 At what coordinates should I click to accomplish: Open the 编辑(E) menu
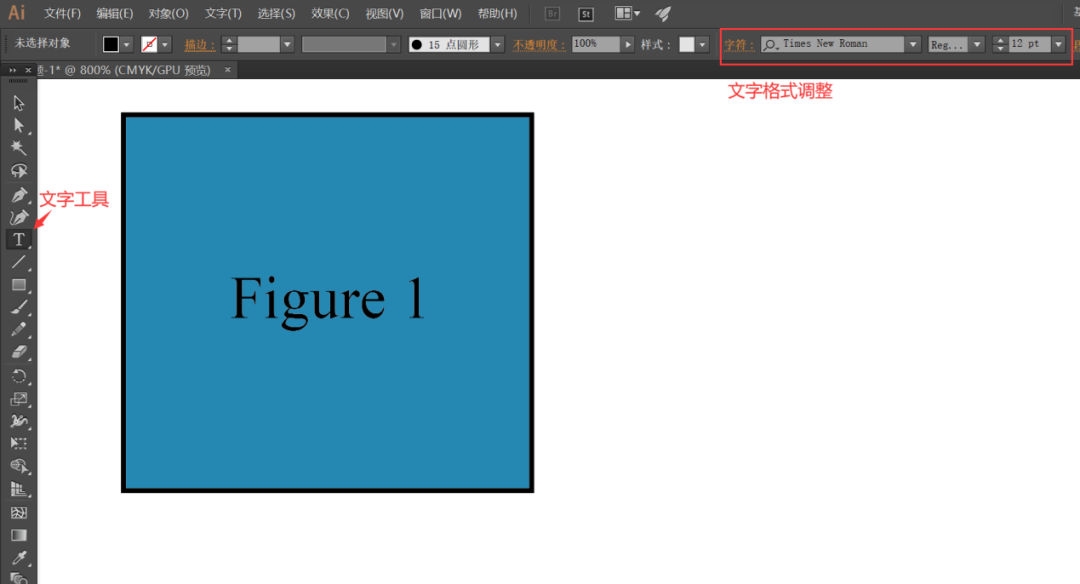click(114, 14)
